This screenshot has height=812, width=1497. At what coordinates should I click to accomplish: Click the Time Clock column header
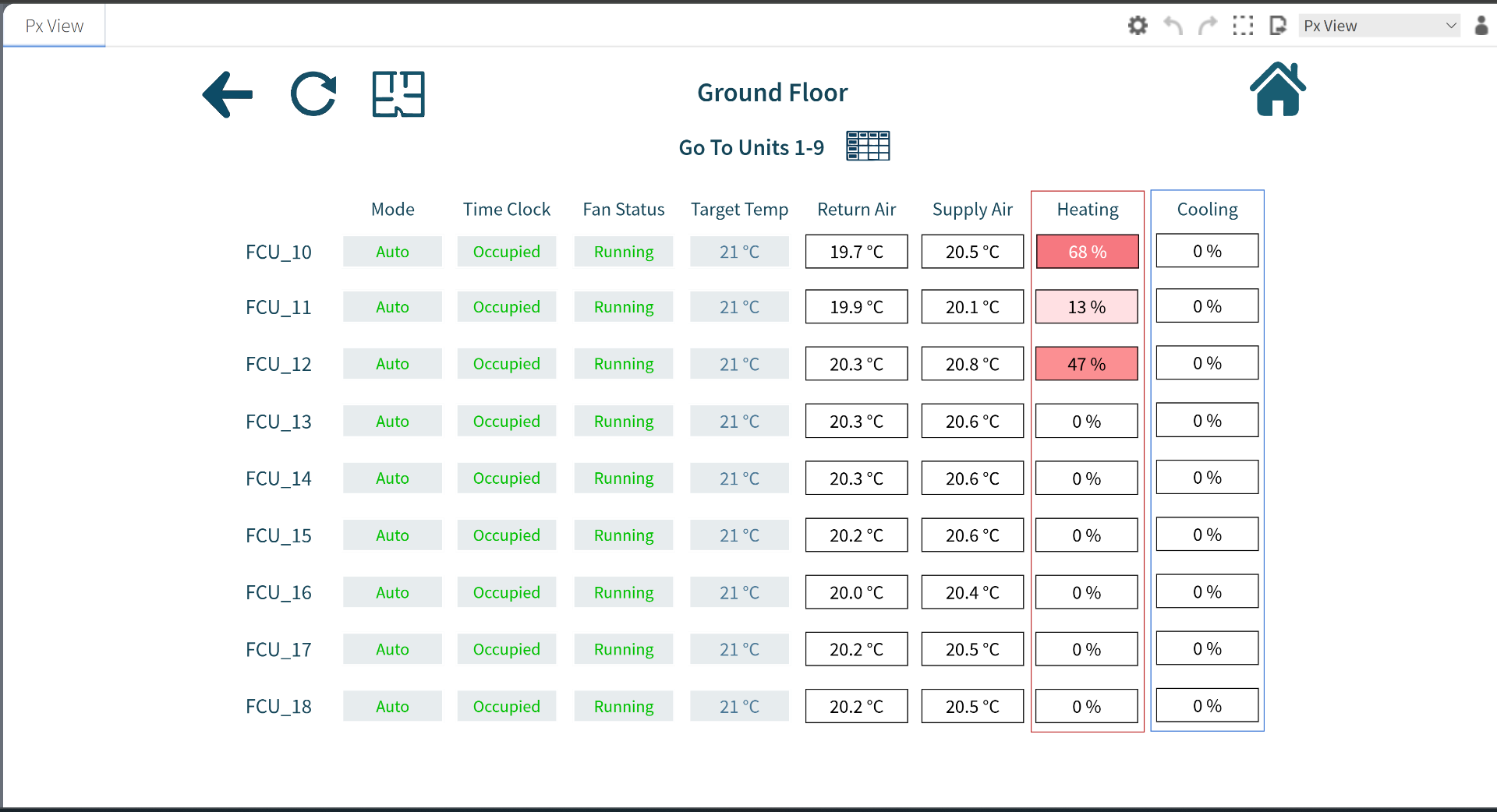click(x=507, y=210)
